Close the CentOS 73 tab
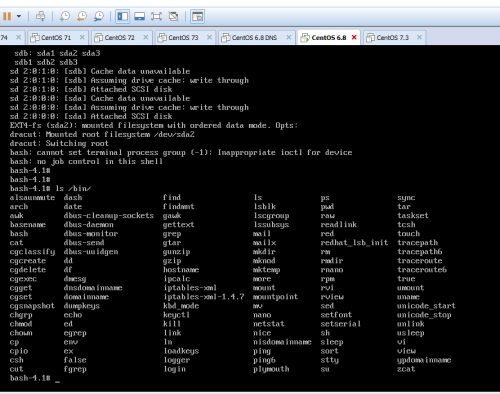The height and width of the screenshot is (394, 500). click(209, 37)
